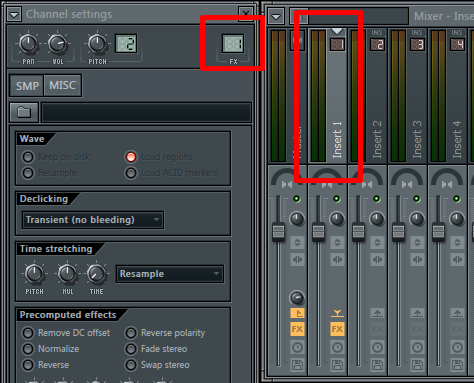
Task: Open Insert 1 latency clock icon
Action: 337,348
